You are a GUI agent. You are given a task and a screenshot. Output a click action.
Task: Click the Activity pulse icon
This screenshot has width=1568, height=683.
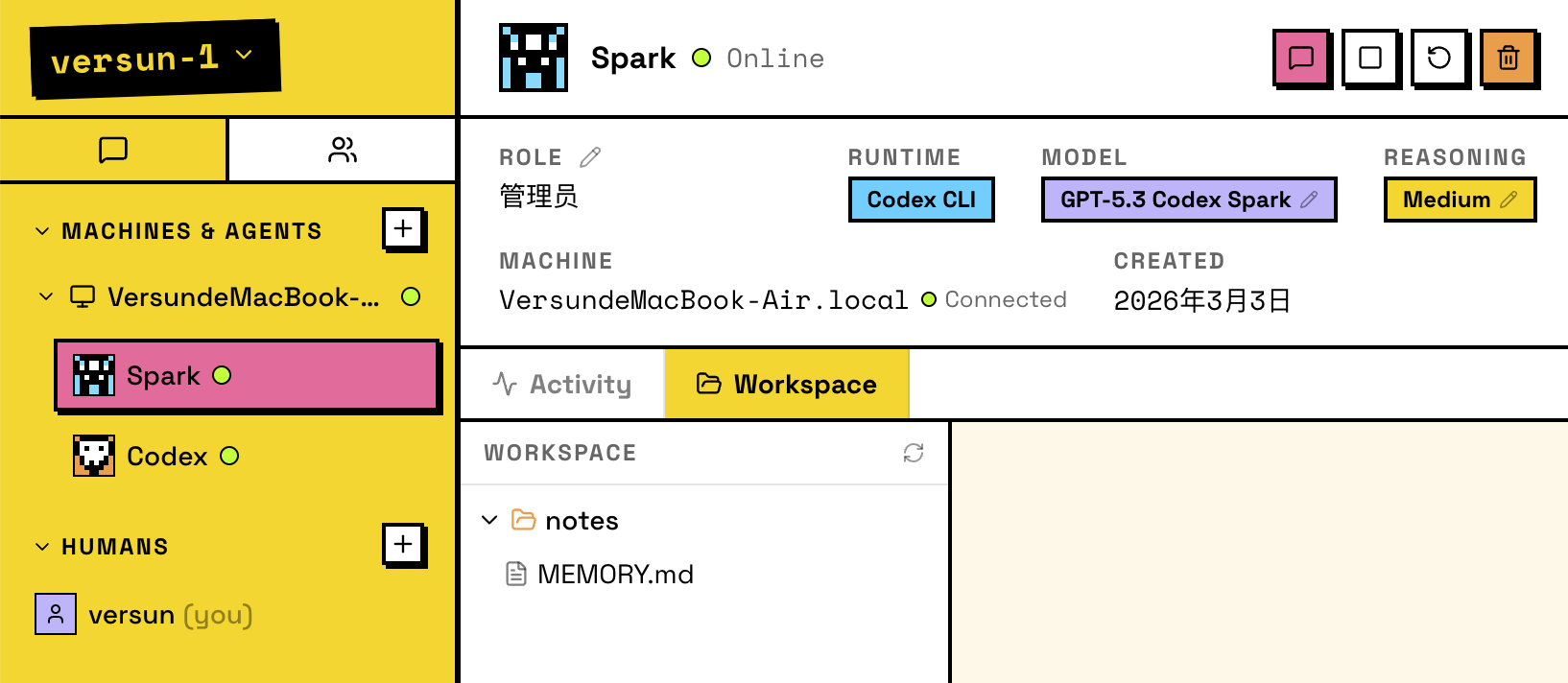point(505,384)
